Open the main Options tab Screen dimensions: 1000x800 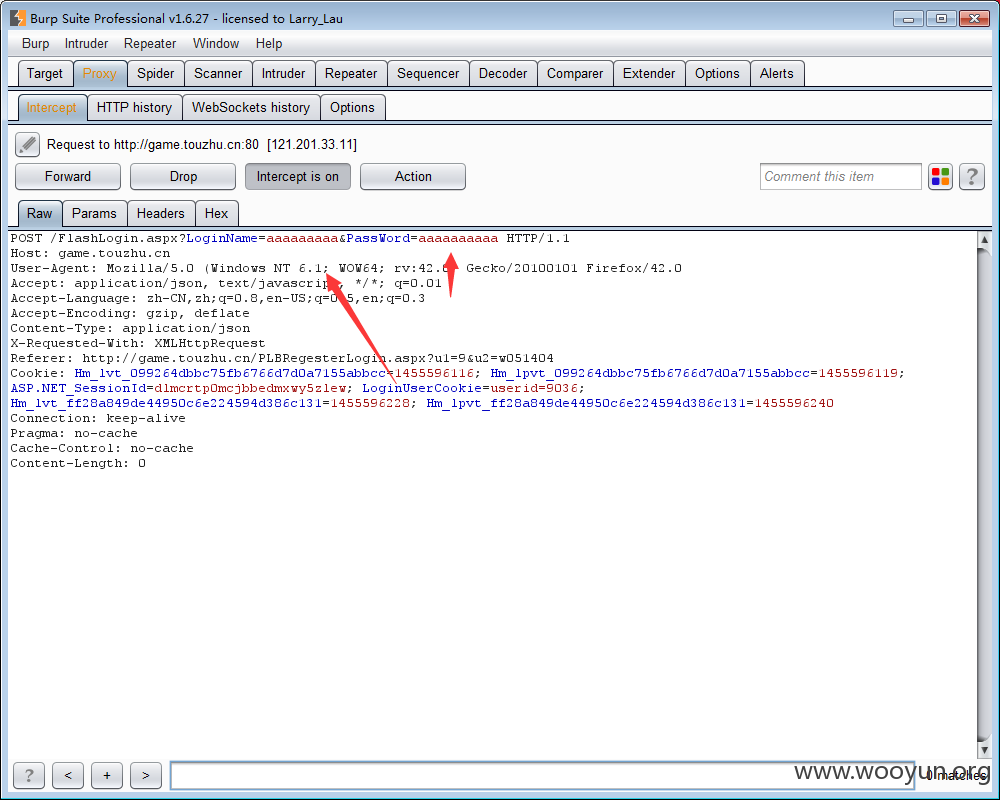click(717, 74)
